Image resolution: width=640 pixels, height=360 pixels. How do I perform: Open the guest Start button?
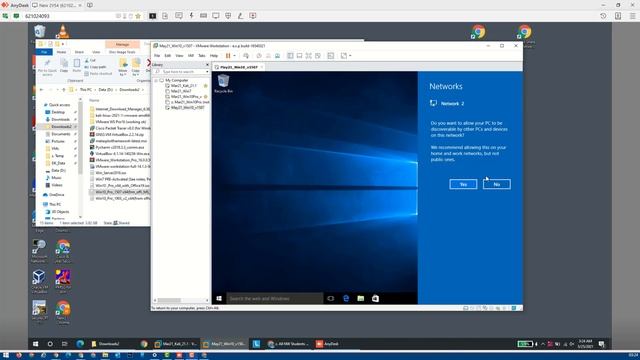point(219,299)
